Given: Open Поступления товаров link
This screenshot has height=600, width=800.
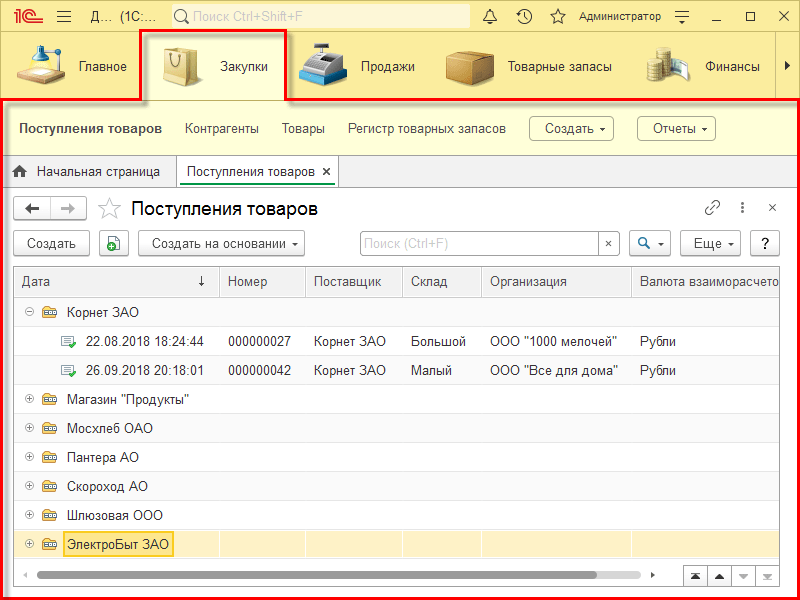Looking at the screenshot, I should (x=90, y=129).
